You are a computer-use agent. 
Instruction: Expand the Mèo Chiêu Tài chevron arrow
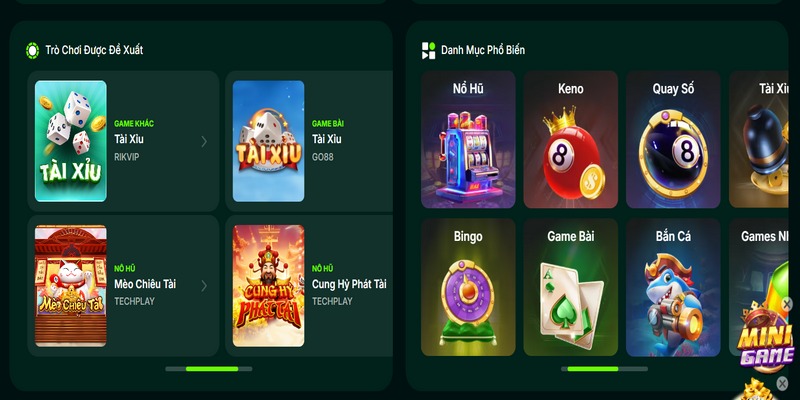coord(204,286)
